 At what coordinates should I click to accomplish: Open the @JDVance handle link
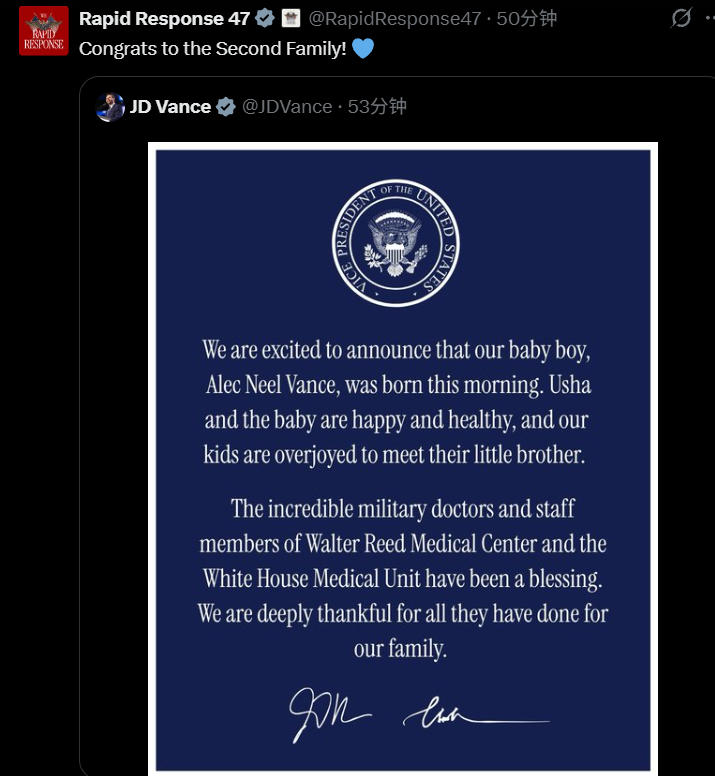click(287, 106)
